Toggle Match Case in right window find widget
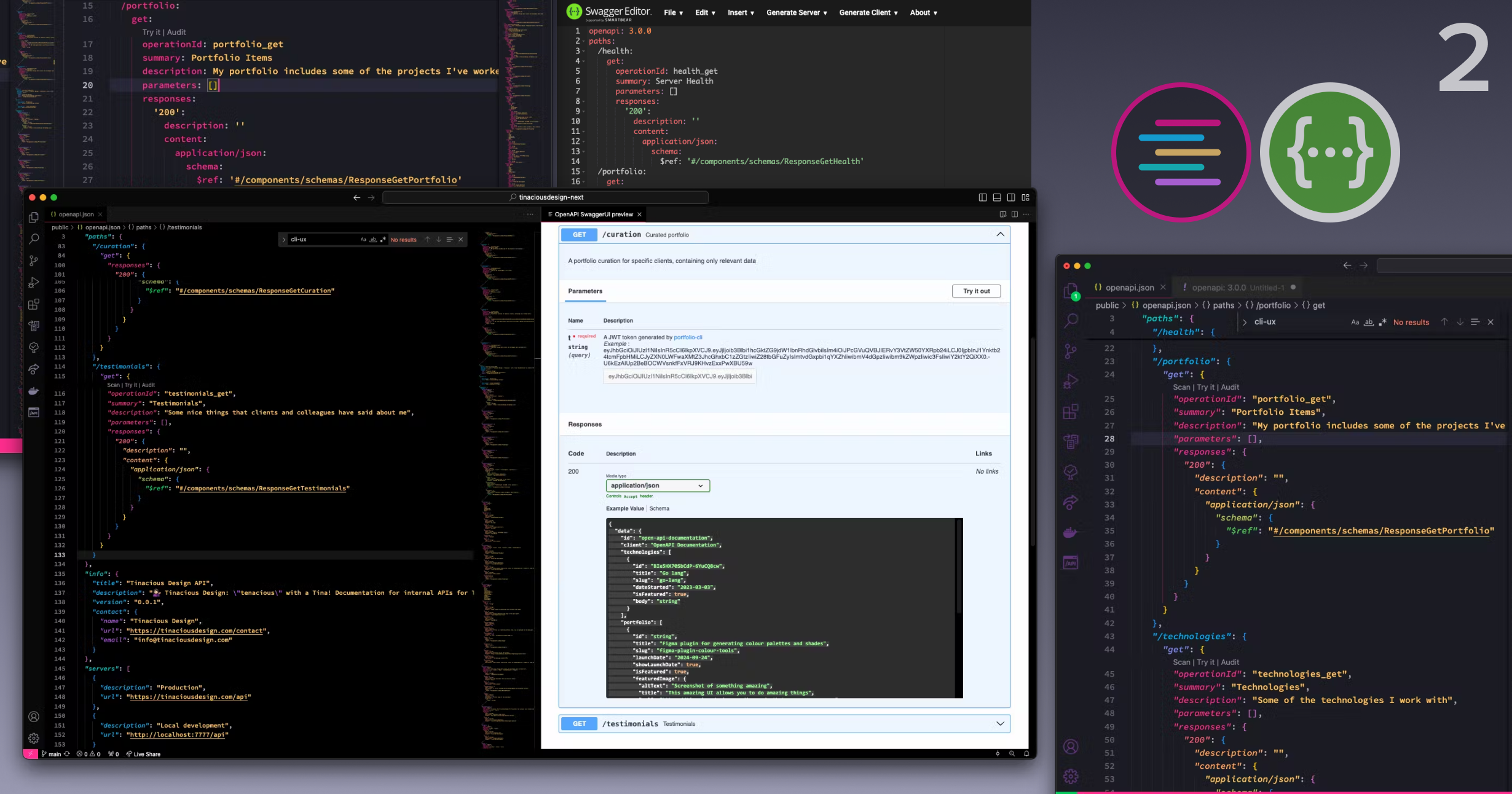This screenshot has height=794, width=1512. point(1355,322)
